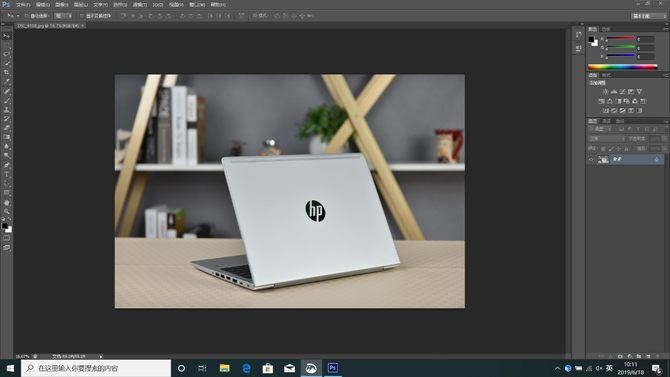Screen dimensions: 670x377
Task: Select the Clone Stamp tool
Action: coord(6,109)
